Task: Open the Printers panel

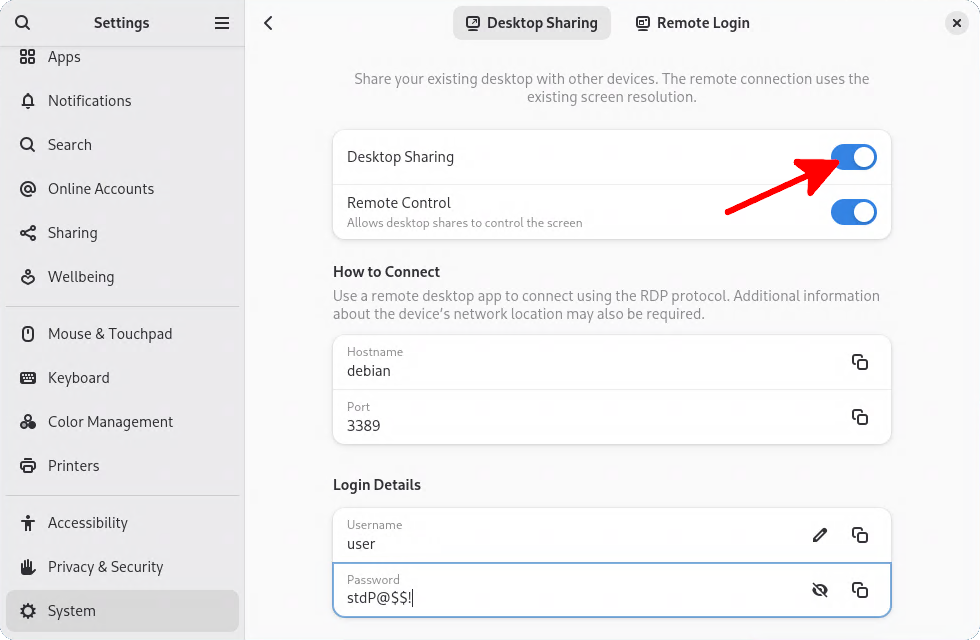Action: [x=73, y=466]
